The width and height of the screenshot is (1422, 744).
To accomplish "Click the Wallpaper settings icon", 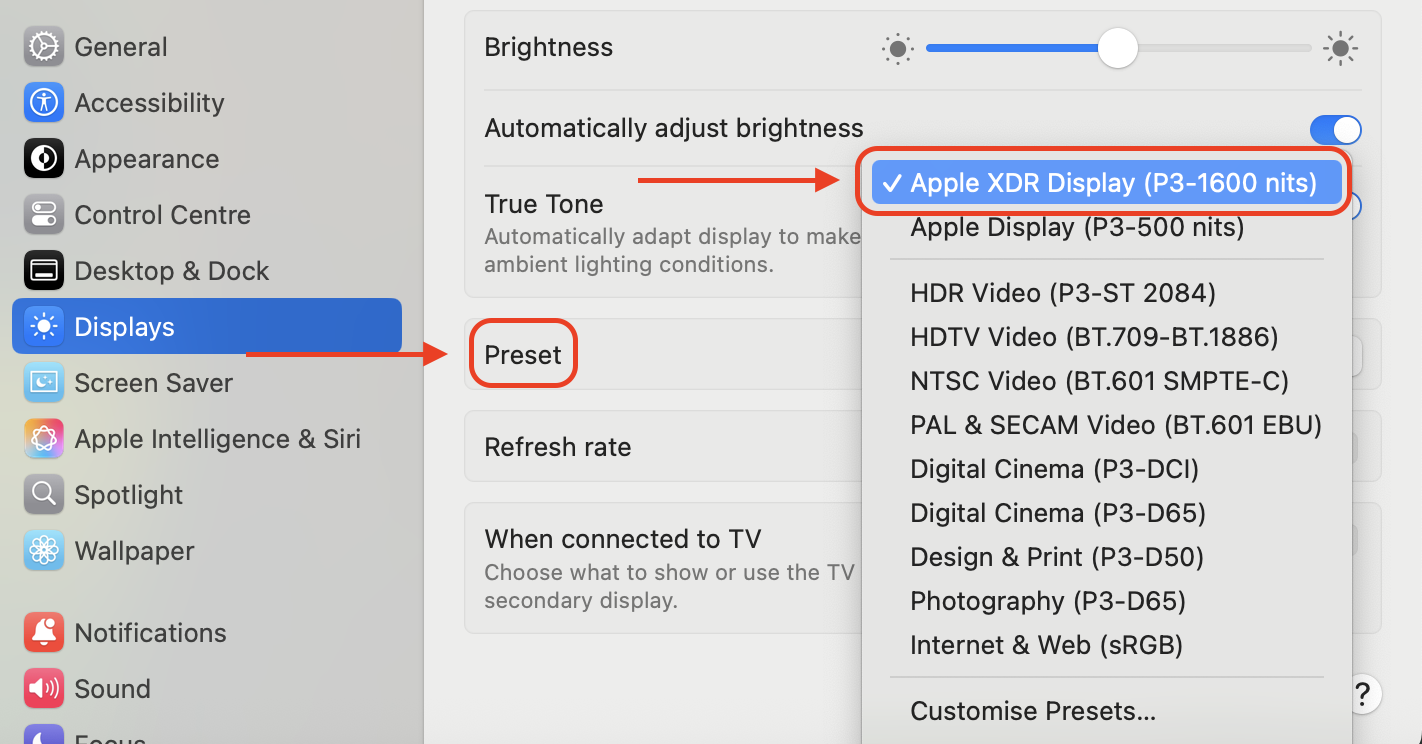I will tap(134, 550).
